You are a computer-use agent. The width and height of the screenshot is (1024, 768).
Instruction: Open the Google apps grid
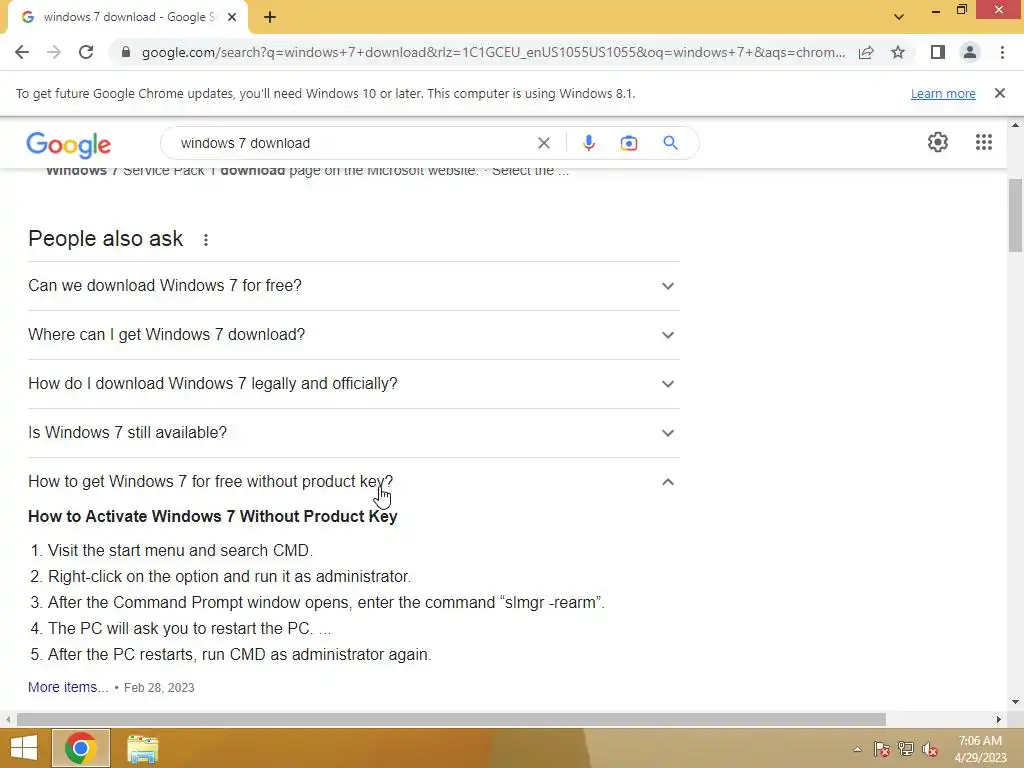click(x=984, y=142)
